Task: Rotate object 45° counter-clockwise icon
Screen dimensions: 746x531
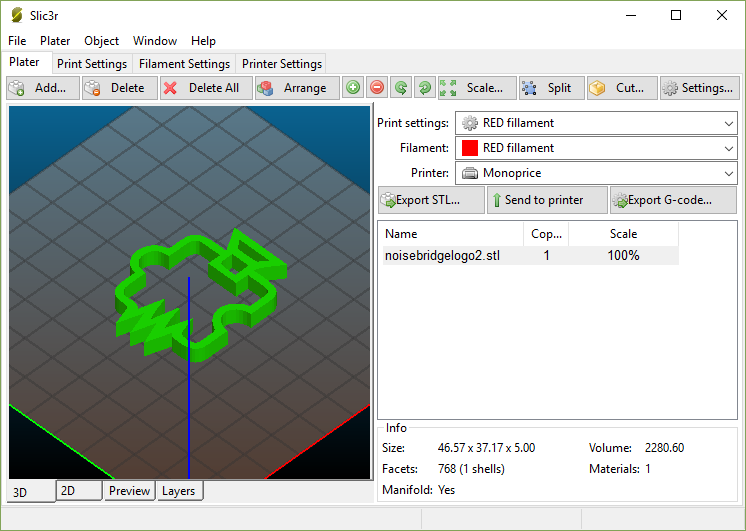Action: point(401,88)
